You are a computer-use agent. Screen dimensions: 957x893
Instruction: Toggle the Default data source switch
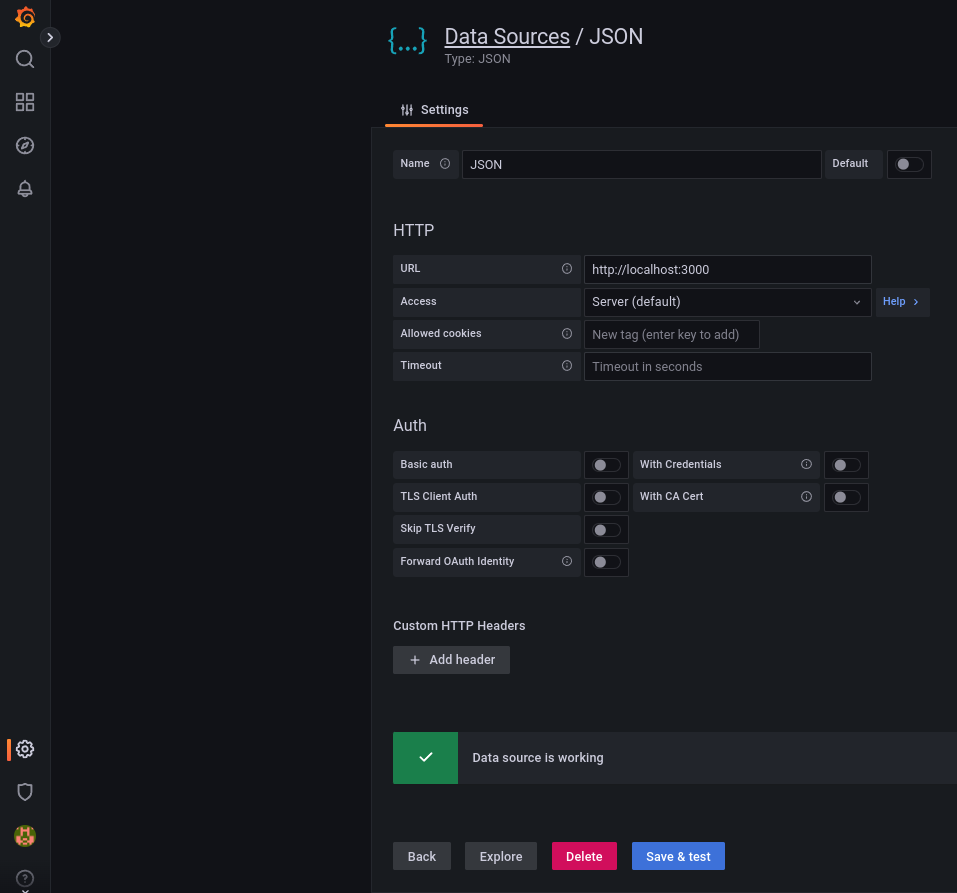pyautogui.click(x=909, y=164)
